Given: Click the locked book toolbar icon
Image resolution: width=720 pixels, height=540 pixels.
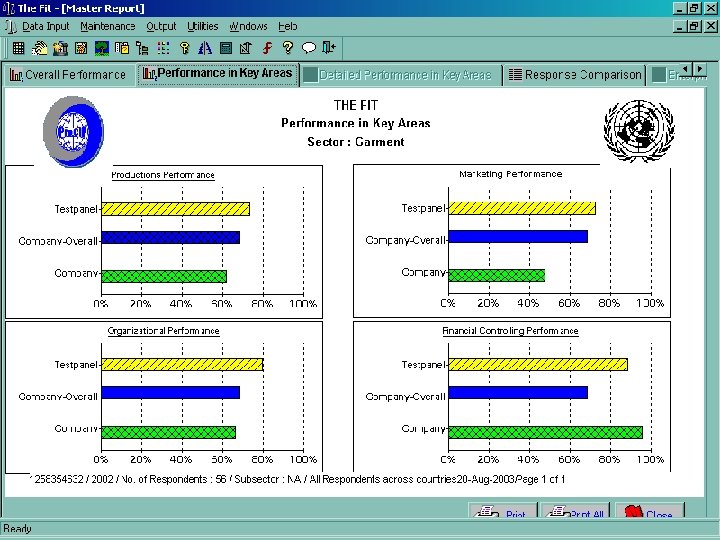Looking at the screenshot, I should (x=122, y=48).
